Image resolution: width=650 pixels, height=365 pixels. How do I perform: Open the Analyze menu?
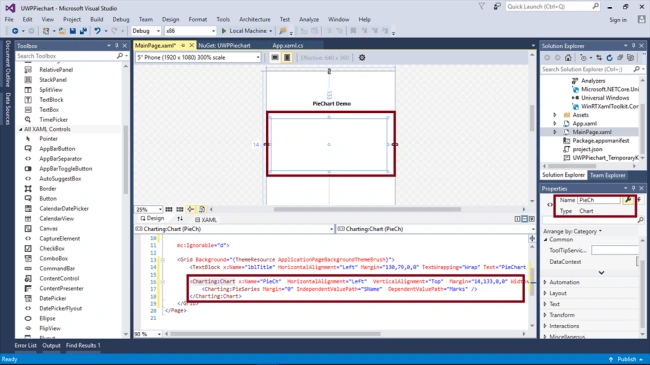point(309,19)
